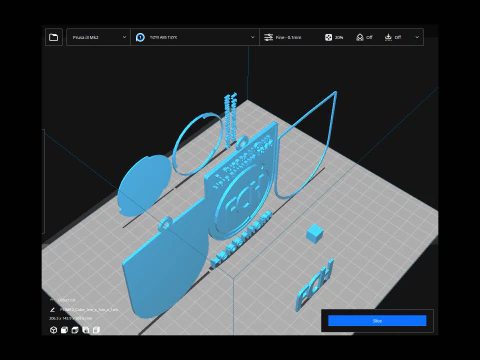
Task: Expand the print settings panel chevron
Action: [417, 37]
